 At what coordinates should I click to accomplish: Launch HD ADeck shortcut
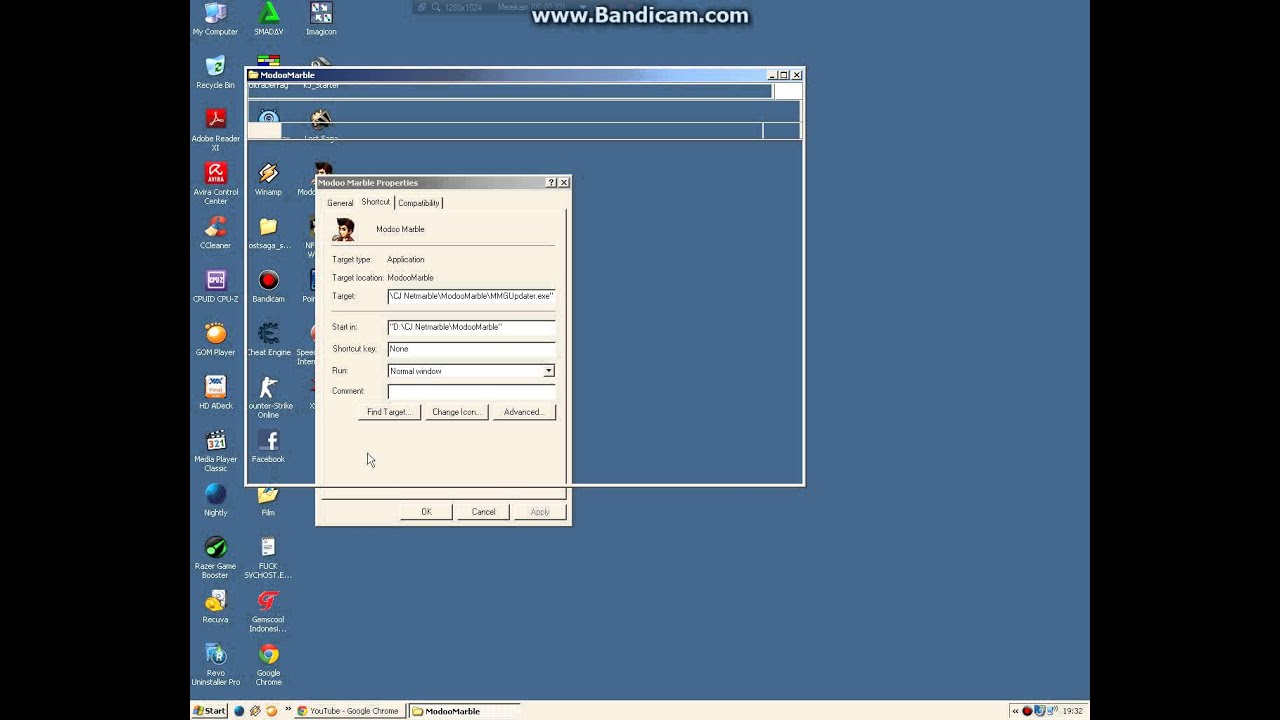215,393
